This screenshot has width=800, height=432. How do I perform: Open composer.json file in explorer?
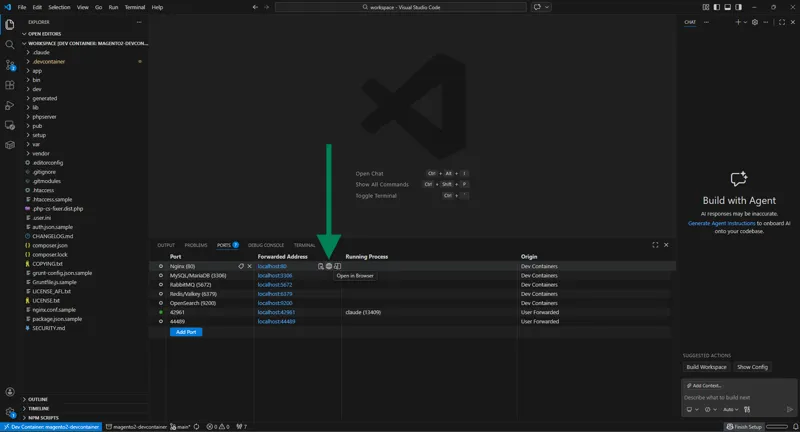pos(49,245)
